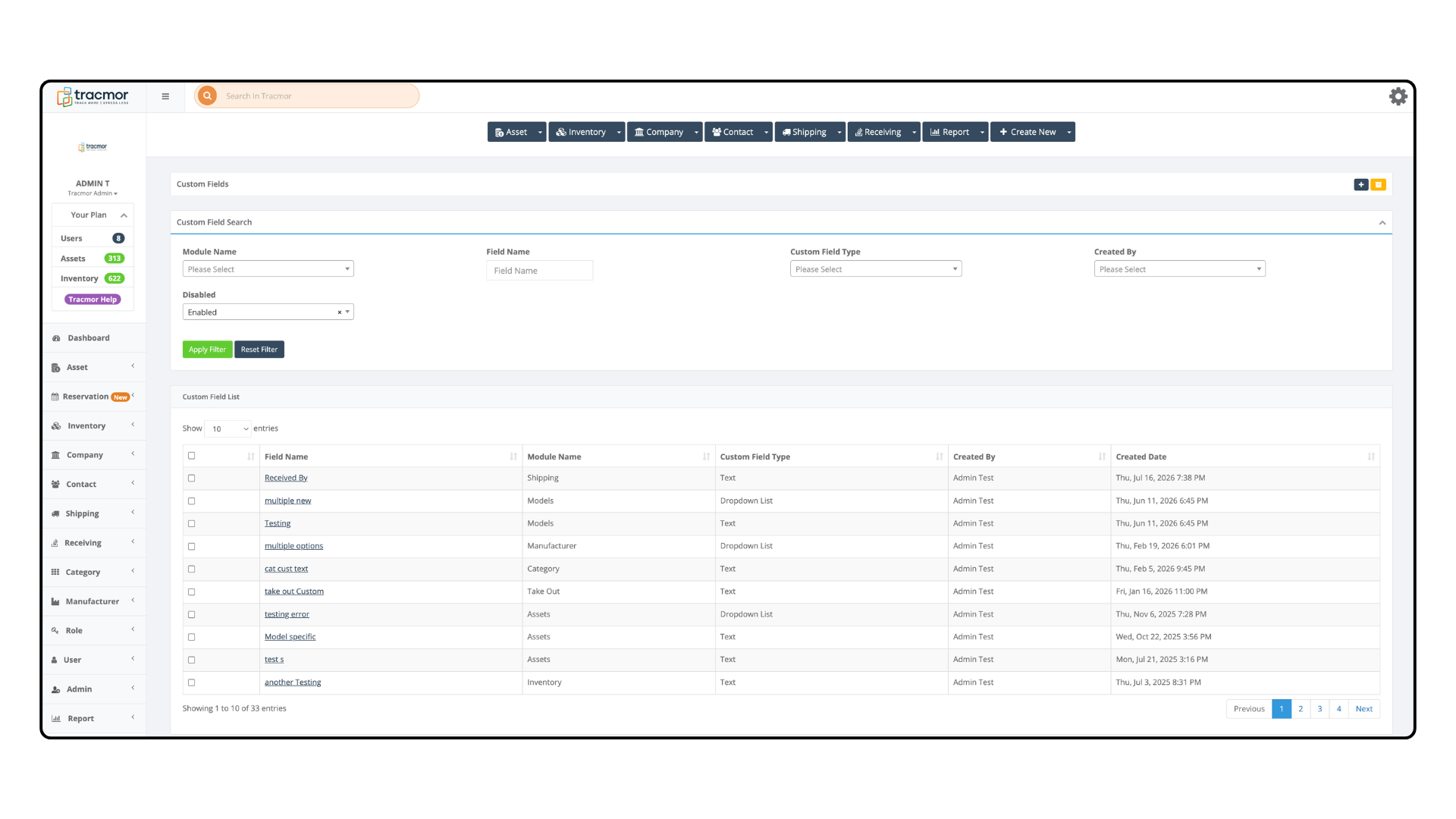Check the multiple new row checkbox

coord(192,501)
